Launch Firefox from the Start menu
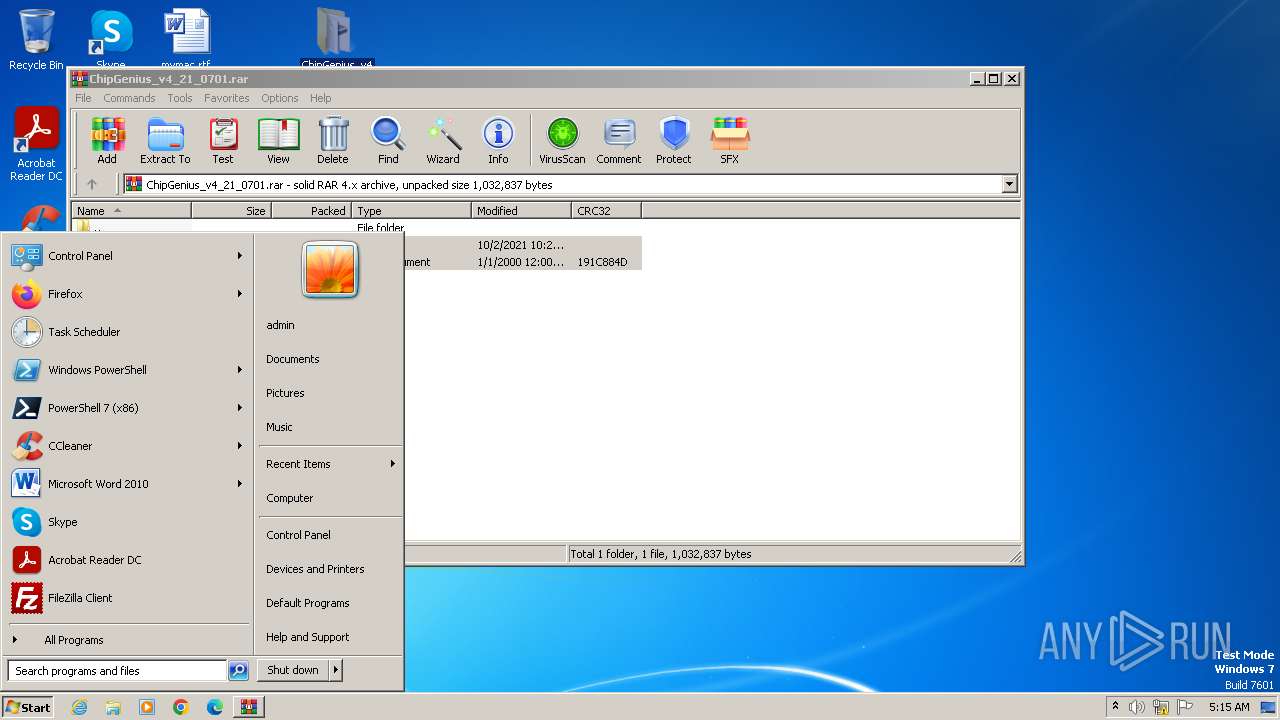The image size is (1280, 720). (x=127, y=294)
